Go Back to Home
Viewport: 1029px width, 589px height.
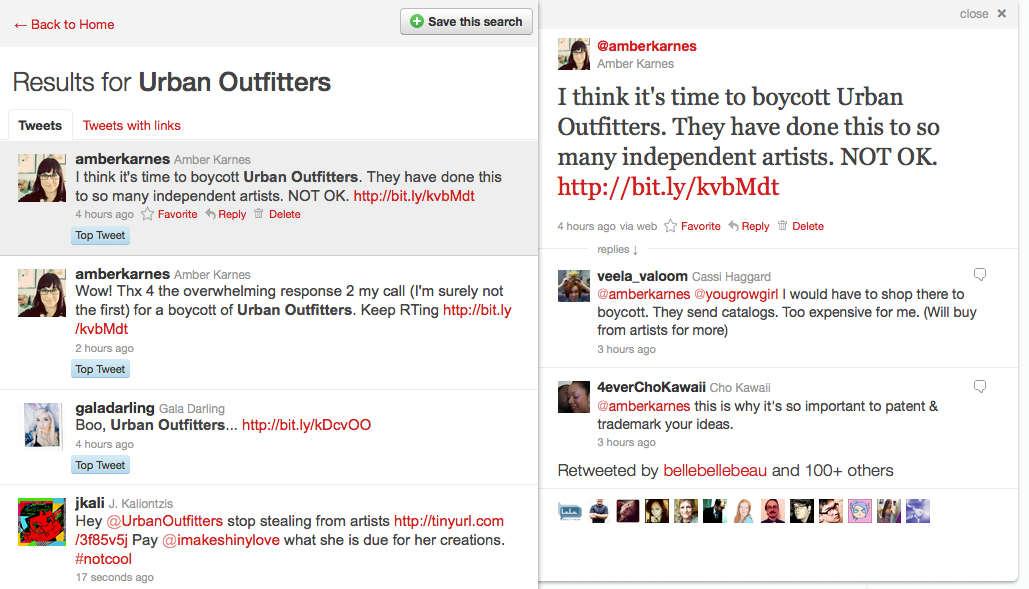[64, 24]
